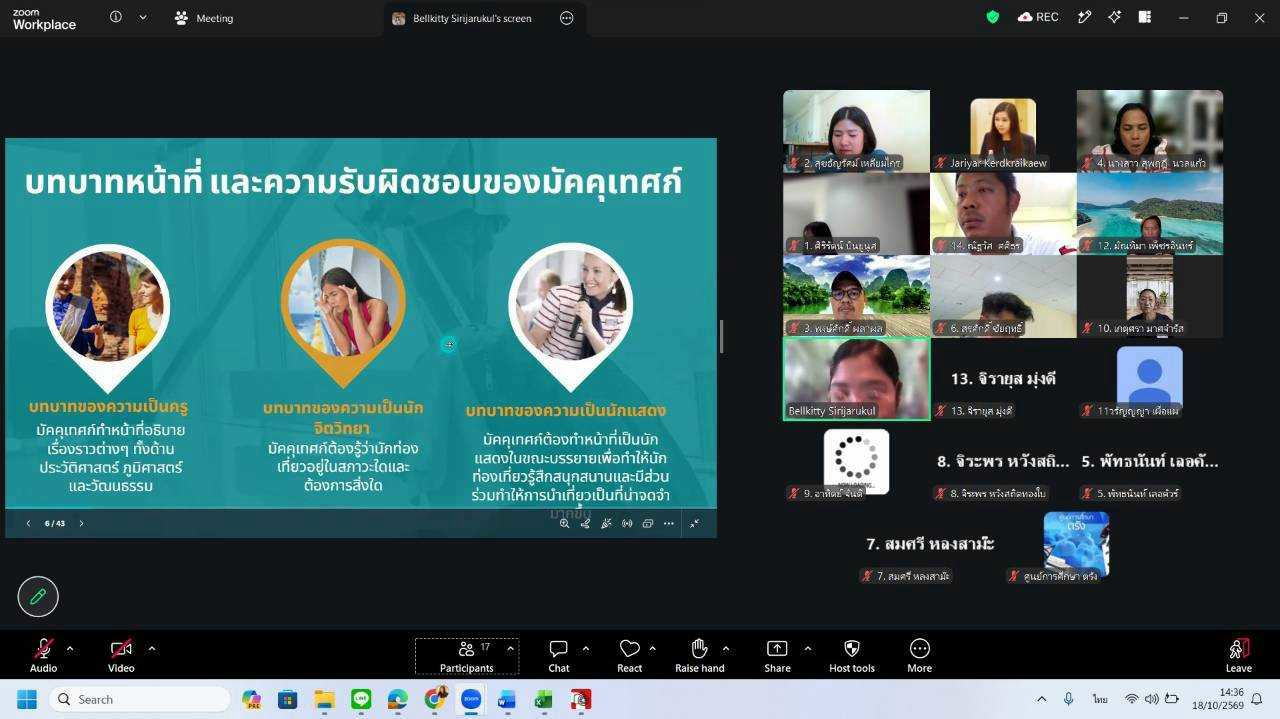Image resolution: width=1280 pixels, height=719 pixels.
Task: Open the AI Companion sparkle icon
Action: coord(1114,17)
